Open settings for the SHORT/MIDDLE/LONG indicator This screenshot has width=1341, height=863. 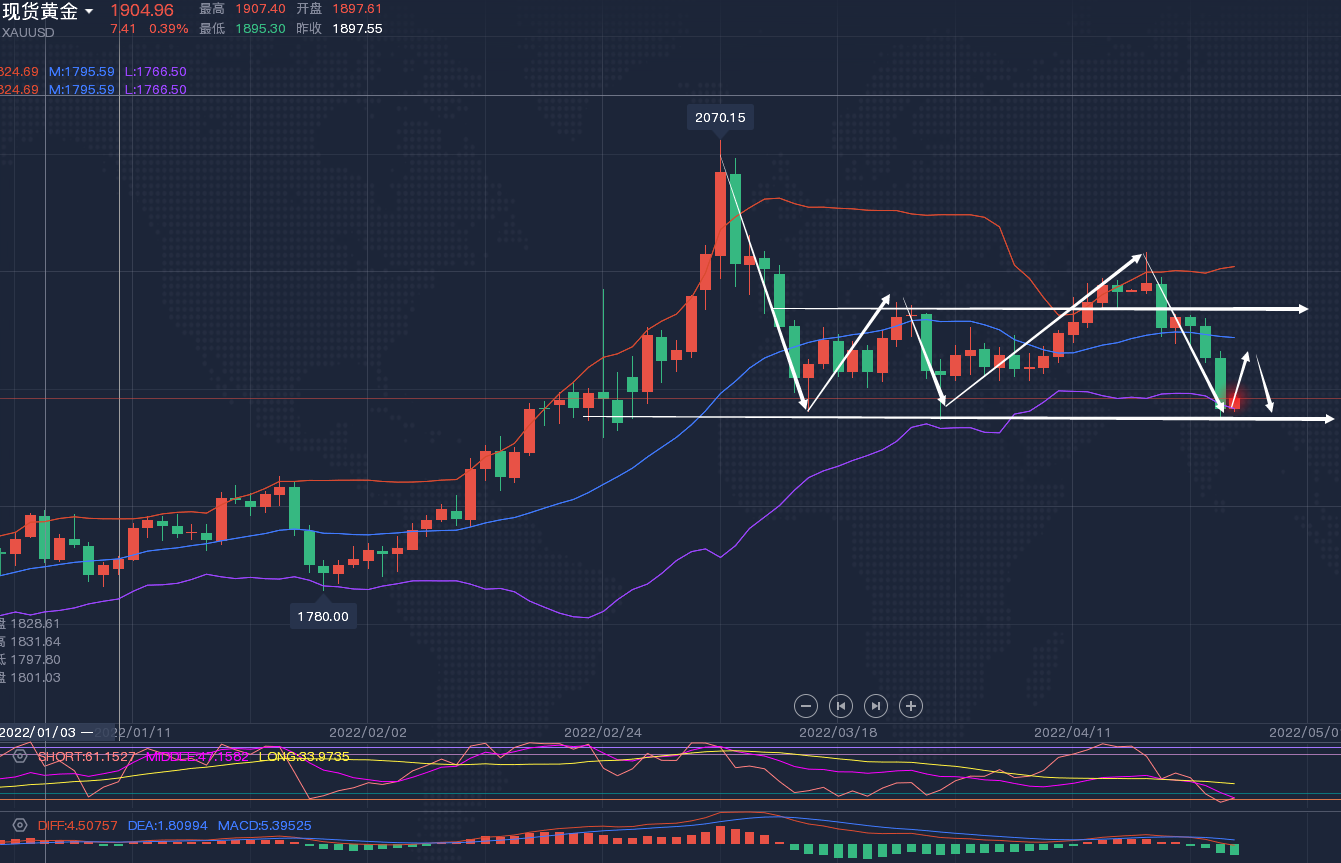click(x=19, y=756)
